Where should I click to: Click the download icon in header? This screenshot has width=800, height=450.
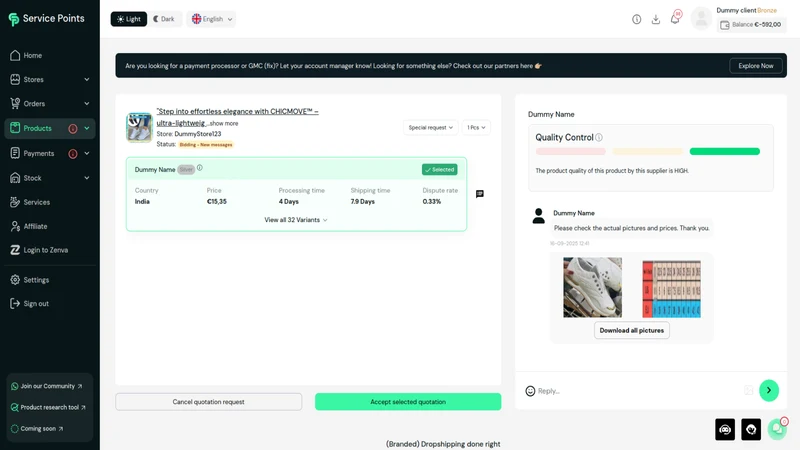coord(656,19)
